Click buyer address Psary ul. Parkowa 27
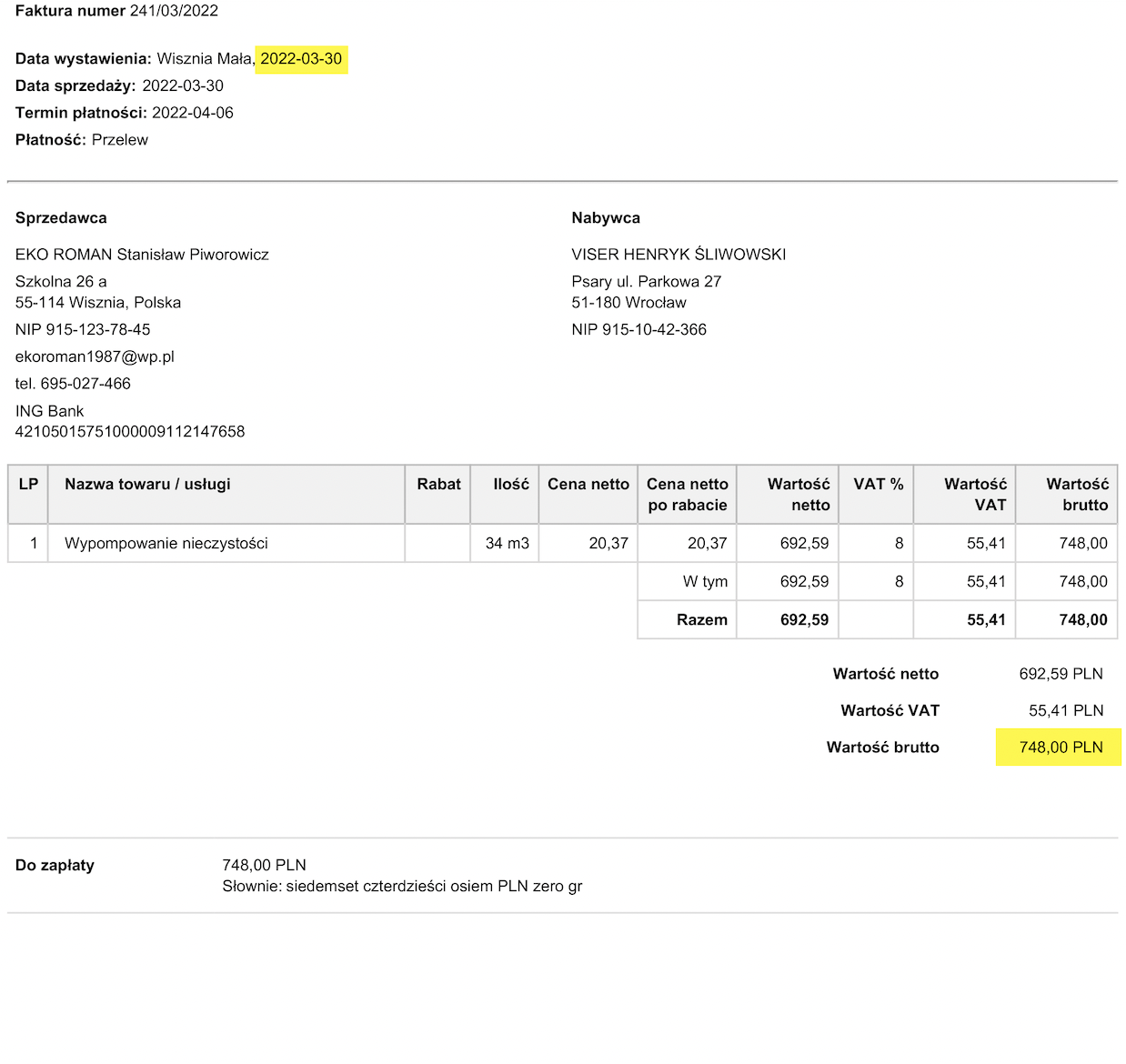 (x=647, y=282)
